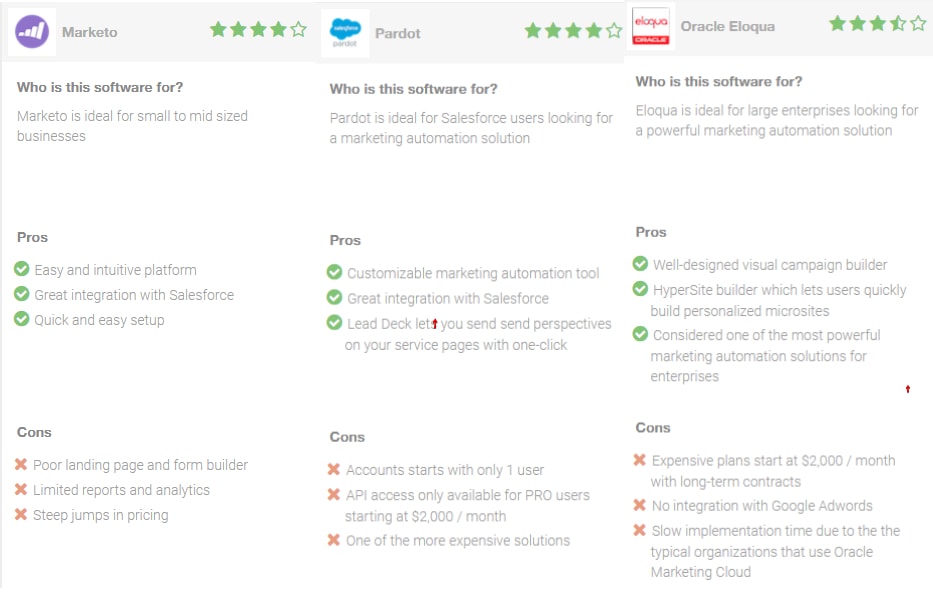
Task: Click the green check next to Easy and intuitive platform
Action: [x=21, y=269]
